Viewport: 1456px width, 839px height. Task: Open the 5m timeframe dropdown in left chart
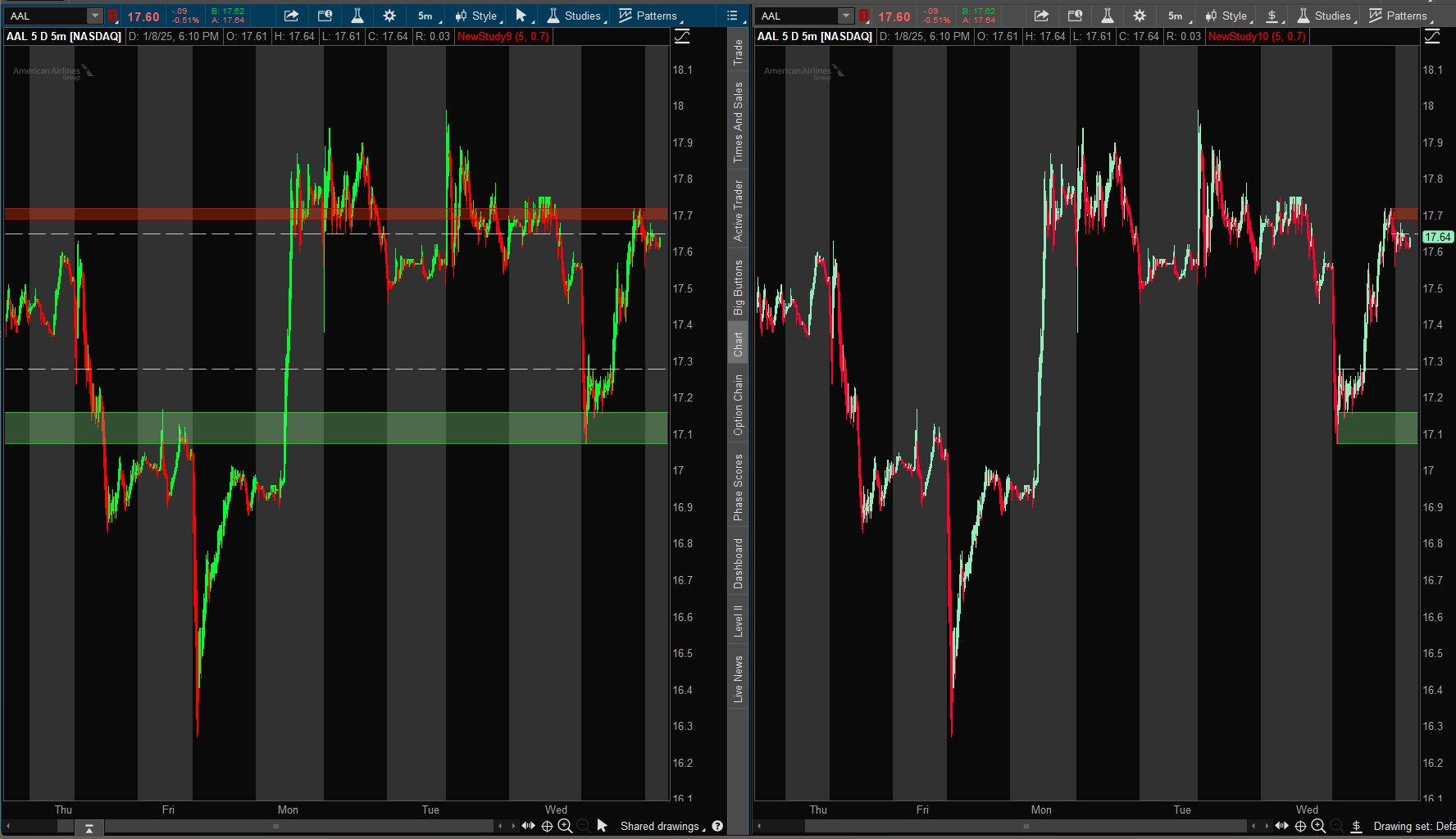click(x=428, y=16)
